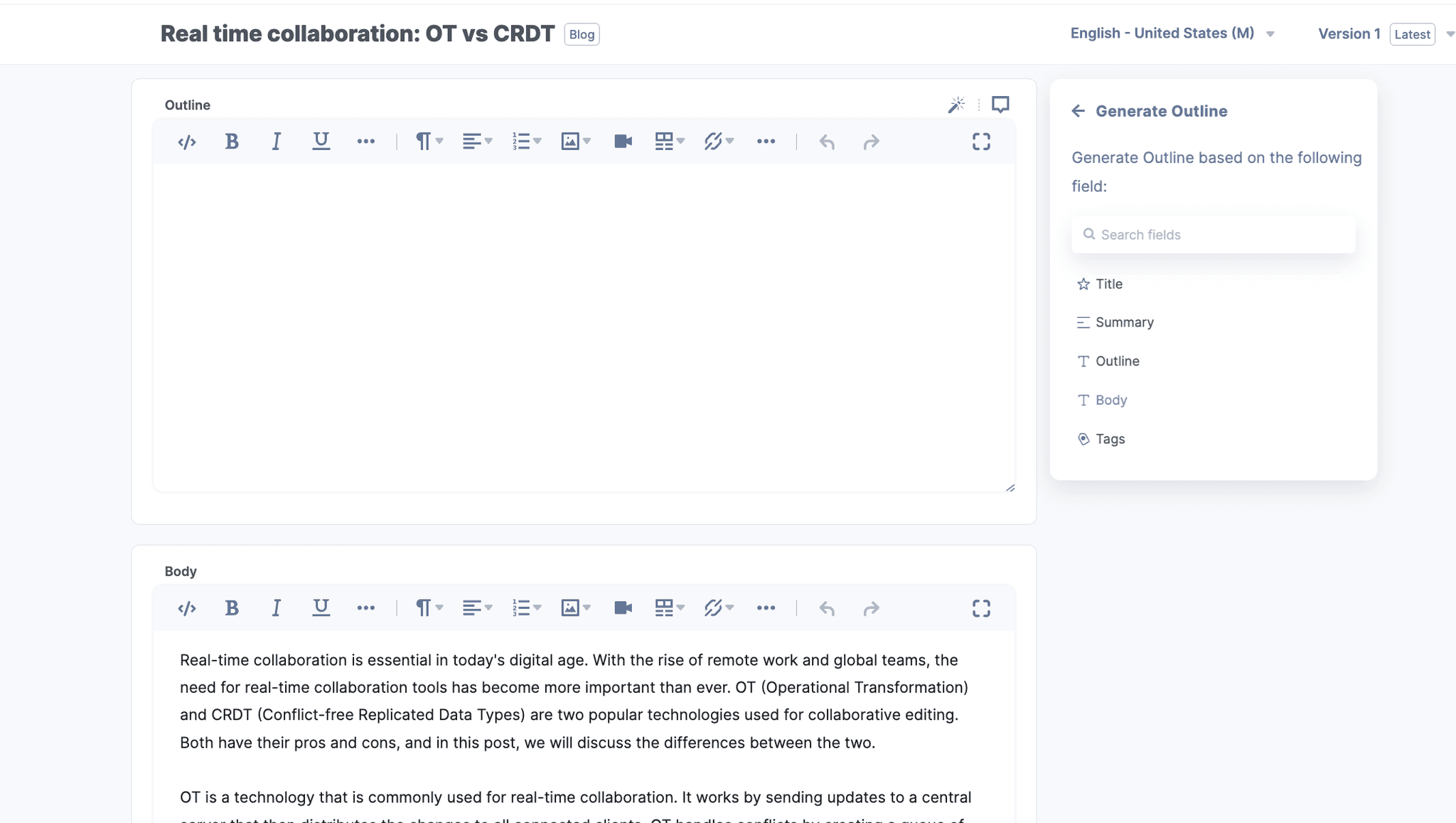The image size is (1456, 823).
Task: Click undo in the Body editor toolbar
Action: [826, 608]
